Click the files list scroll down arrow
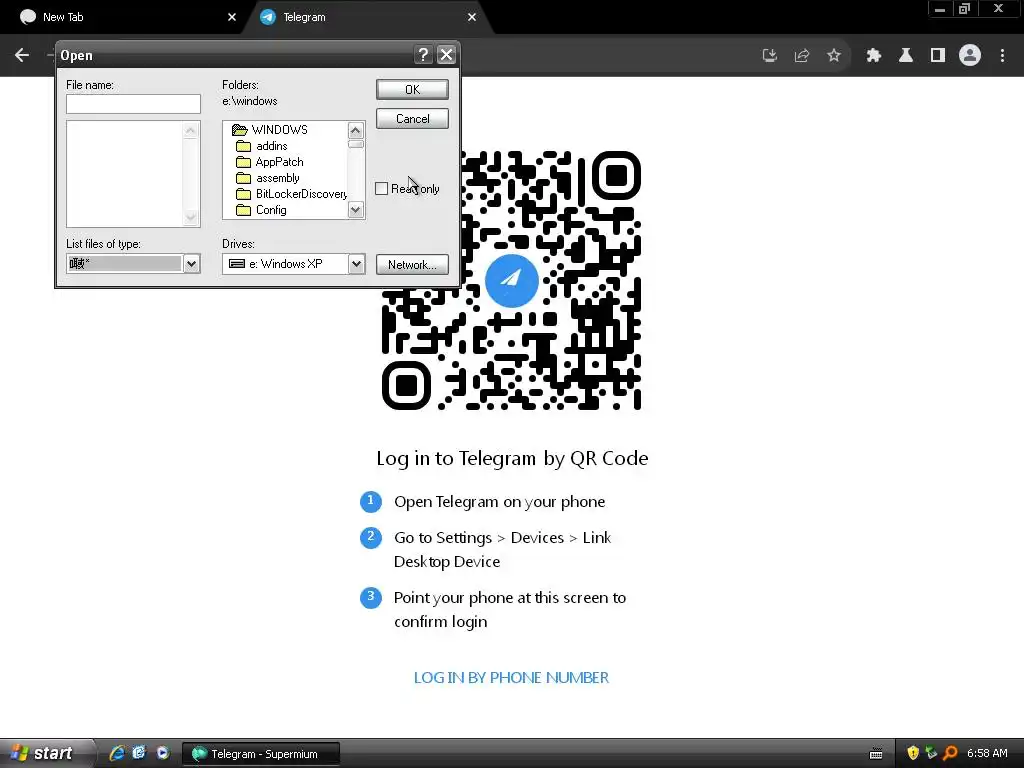 point(190,217)
